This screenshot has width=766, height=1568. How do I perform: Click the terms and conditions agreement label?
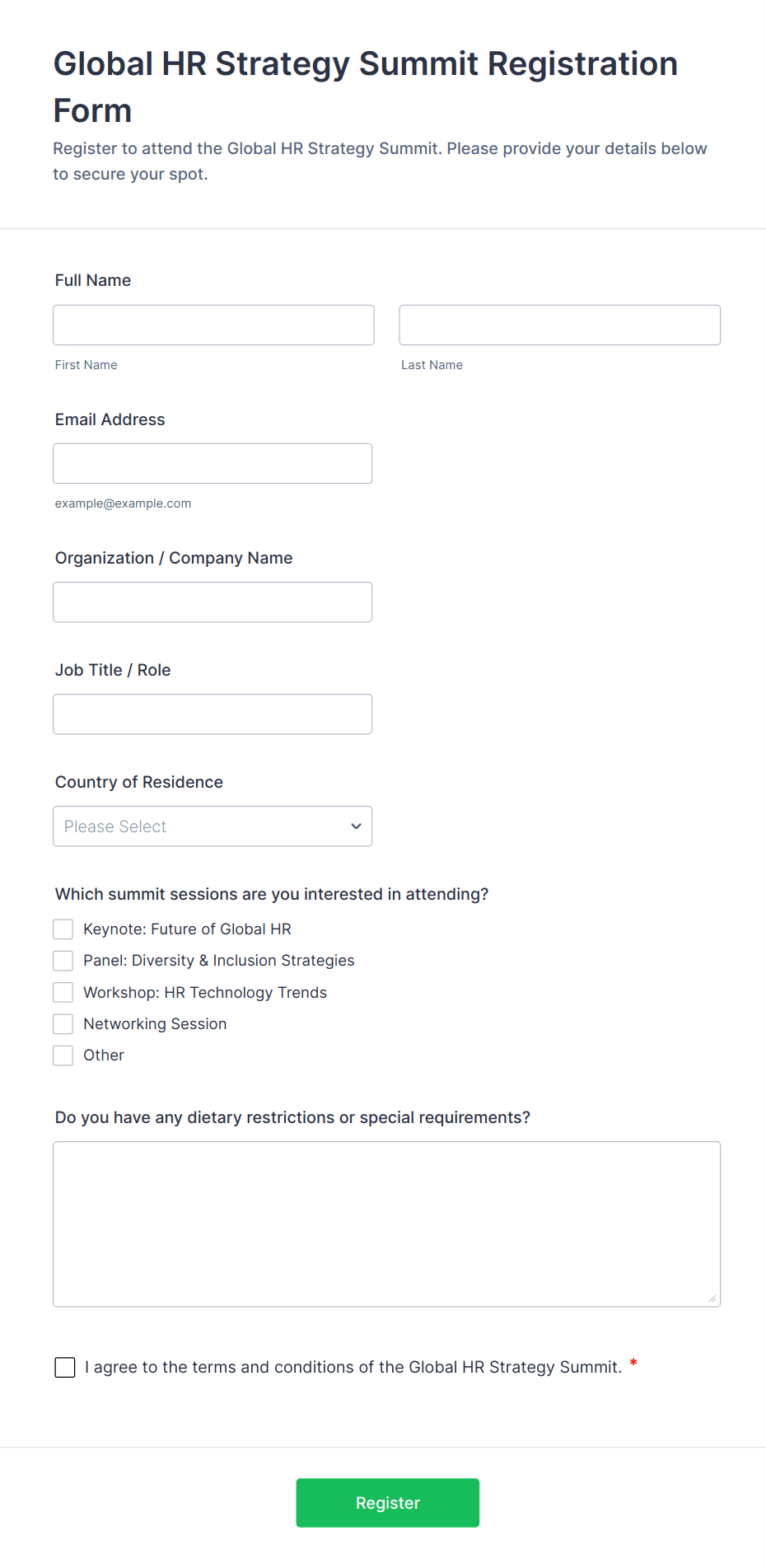(353, 1368)
